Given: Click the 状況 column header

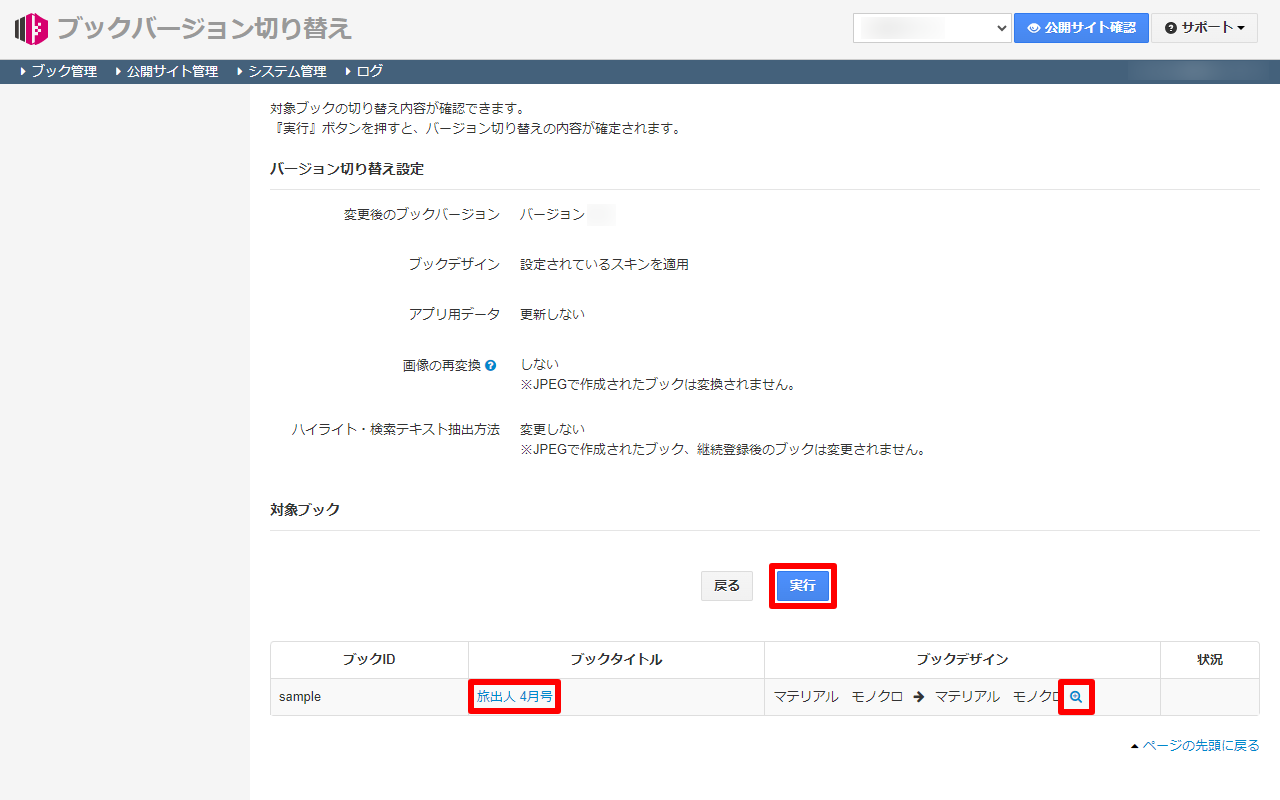Looking at the screenshot, I should point(1209,660).
